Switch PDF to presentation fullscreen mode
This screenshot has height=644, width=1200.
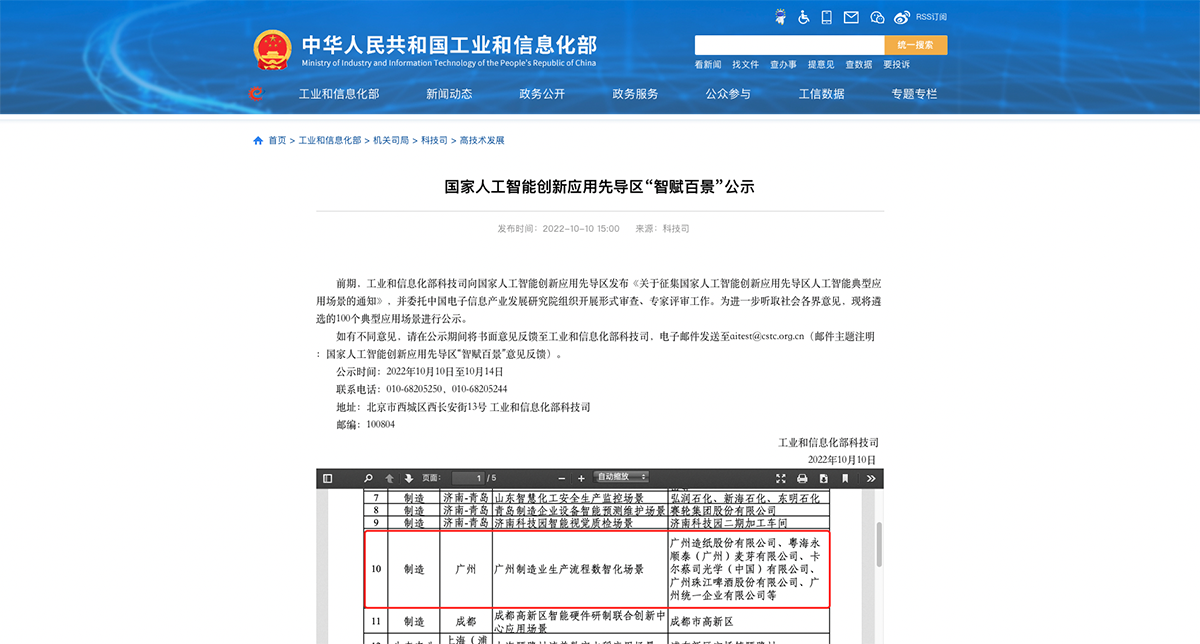click(781, 478)
